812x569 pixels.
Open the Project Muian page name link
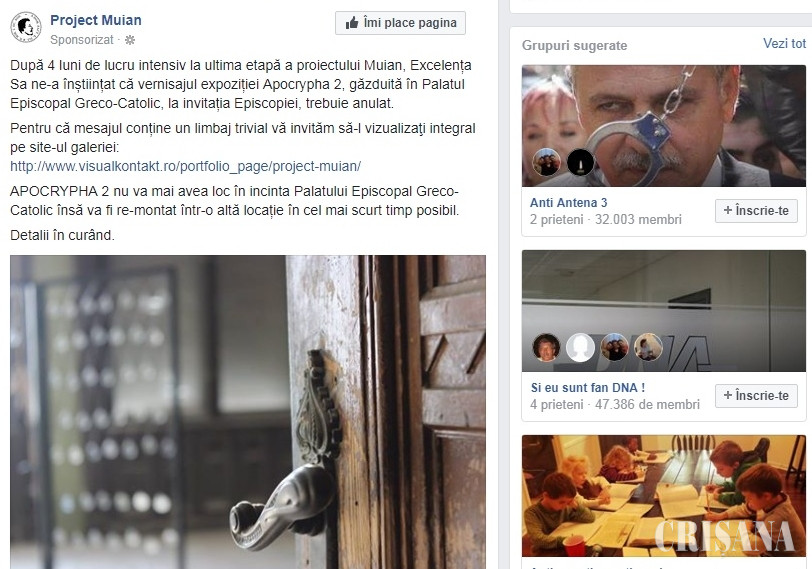pos(96,20)
